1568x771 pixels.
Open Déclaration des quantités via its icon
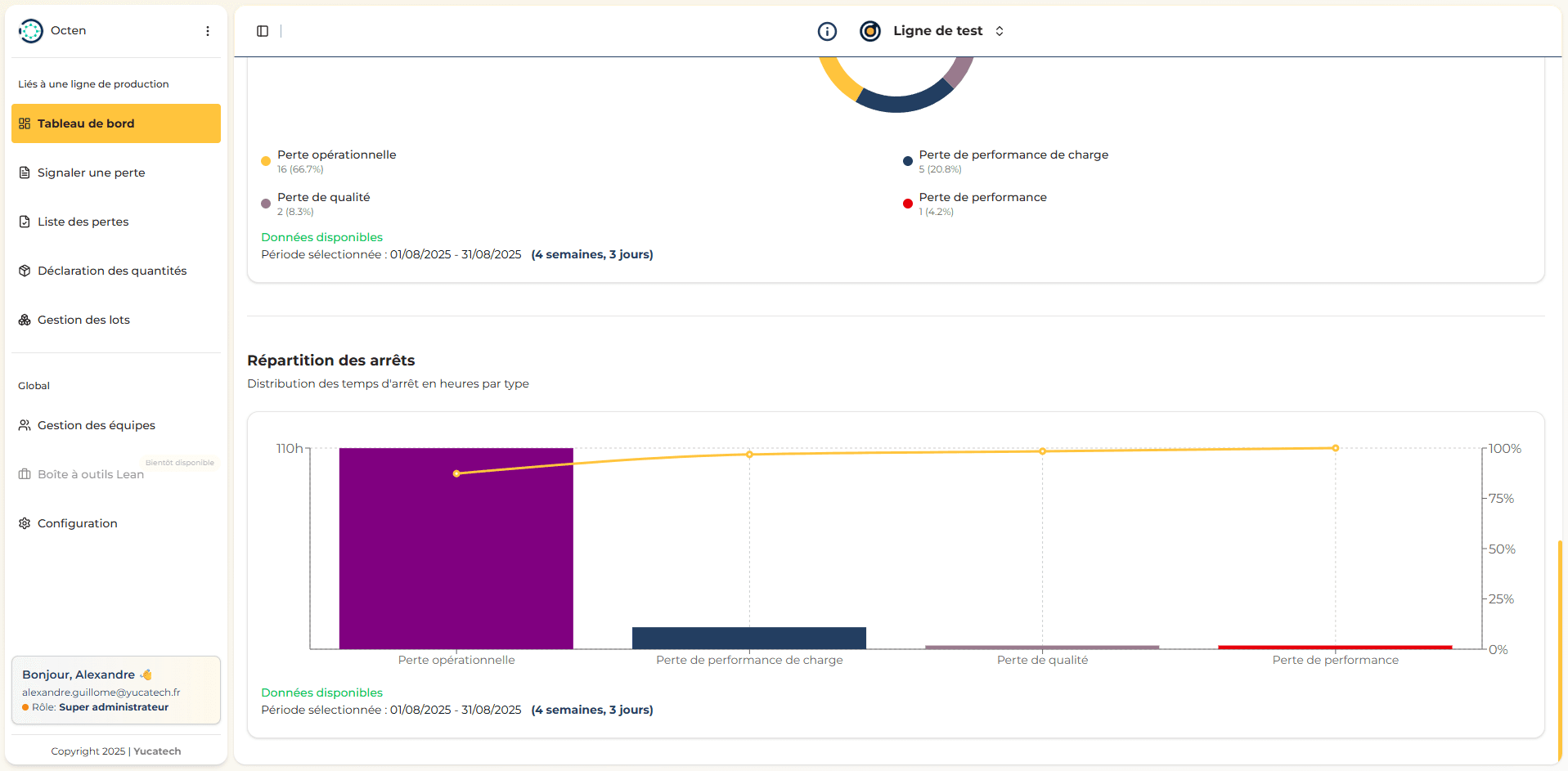pyautogui.click(x=24, y=271)
